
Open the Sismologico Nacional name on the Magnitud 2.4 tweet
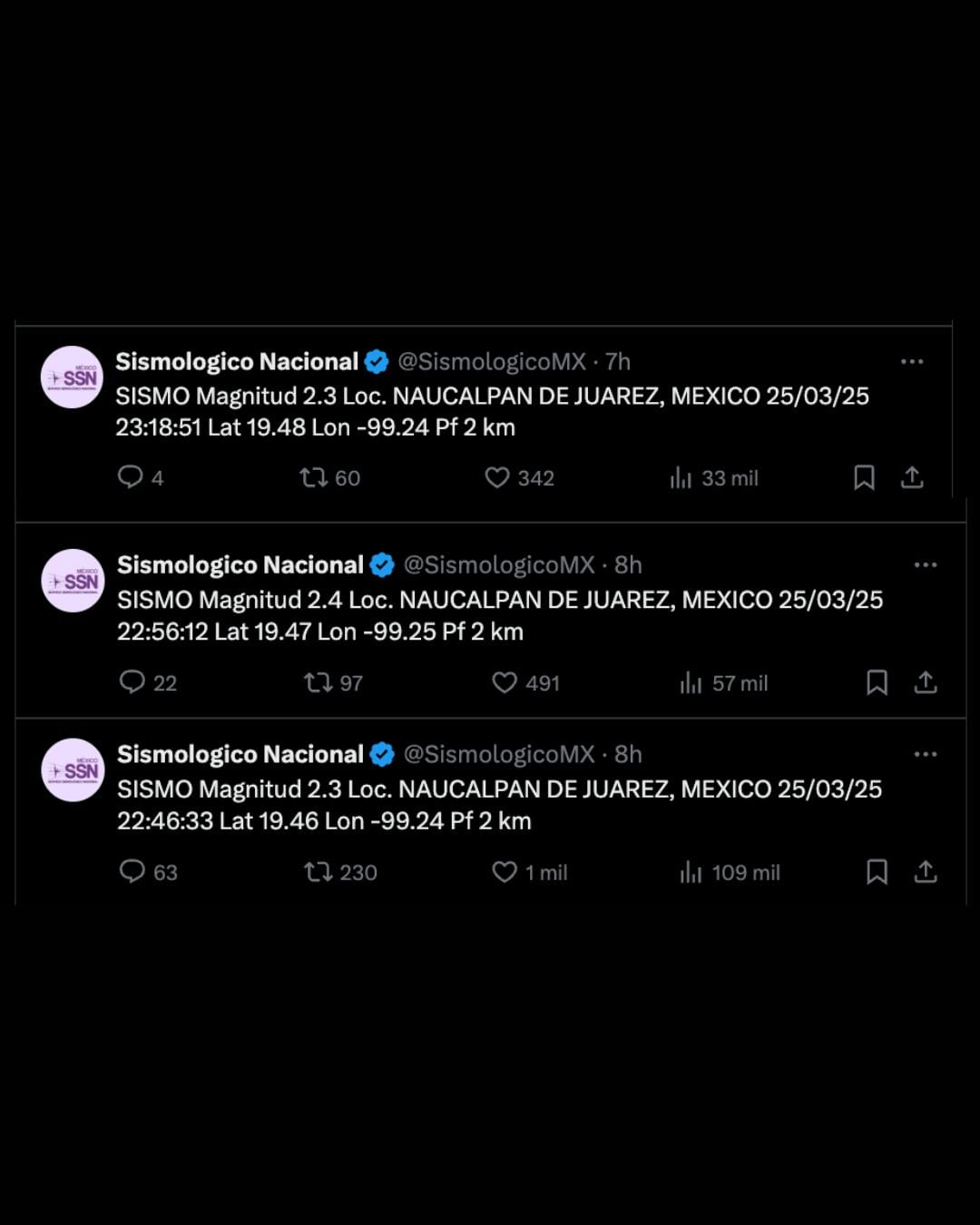(240, 565)
